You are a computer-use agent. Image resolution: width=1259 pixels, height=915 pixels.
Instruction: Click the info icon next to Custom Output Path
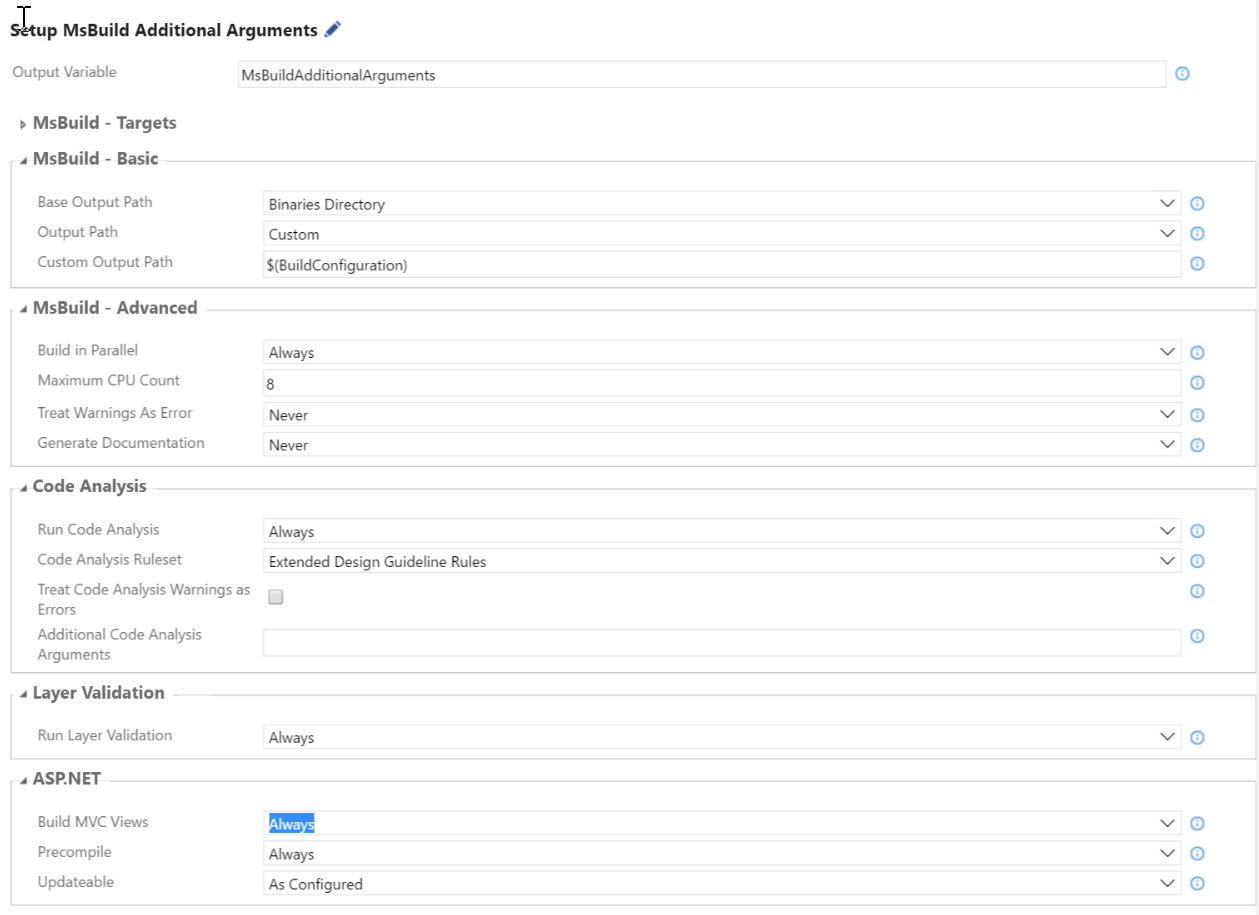click(1196, 263)
